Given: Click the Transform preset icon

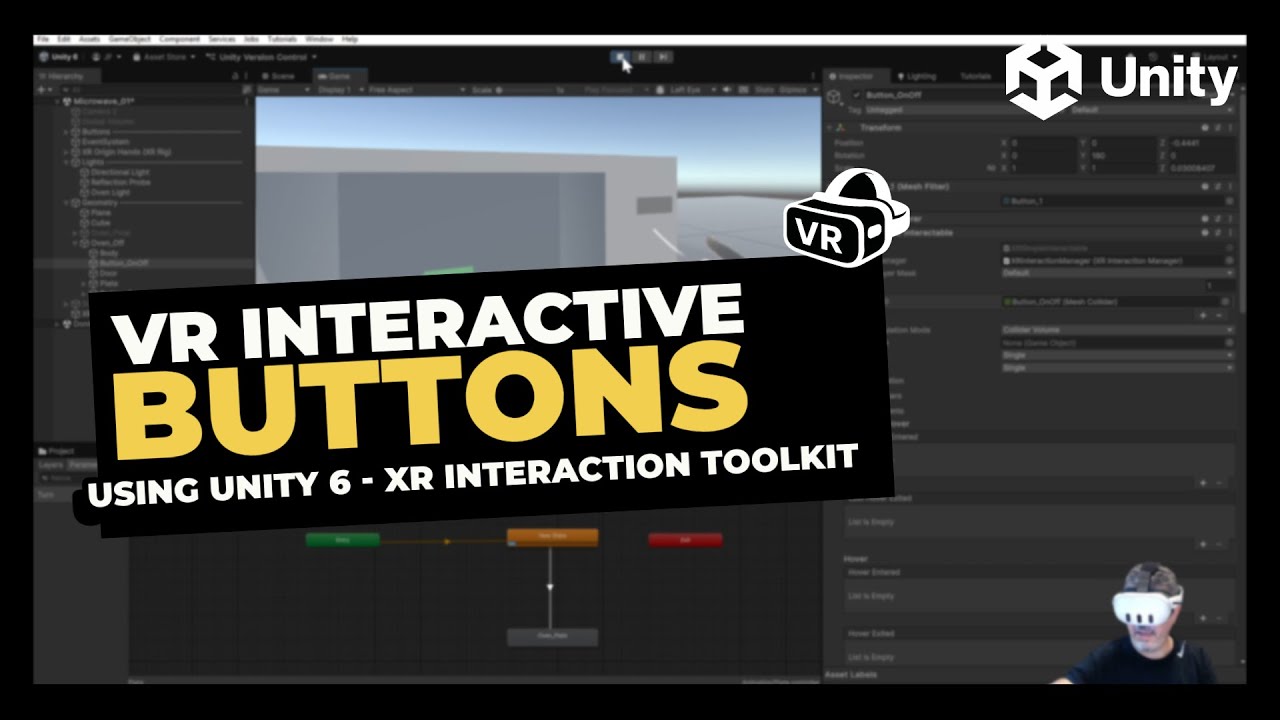Looking at the screenshot, I should (x=1217, y=128).
